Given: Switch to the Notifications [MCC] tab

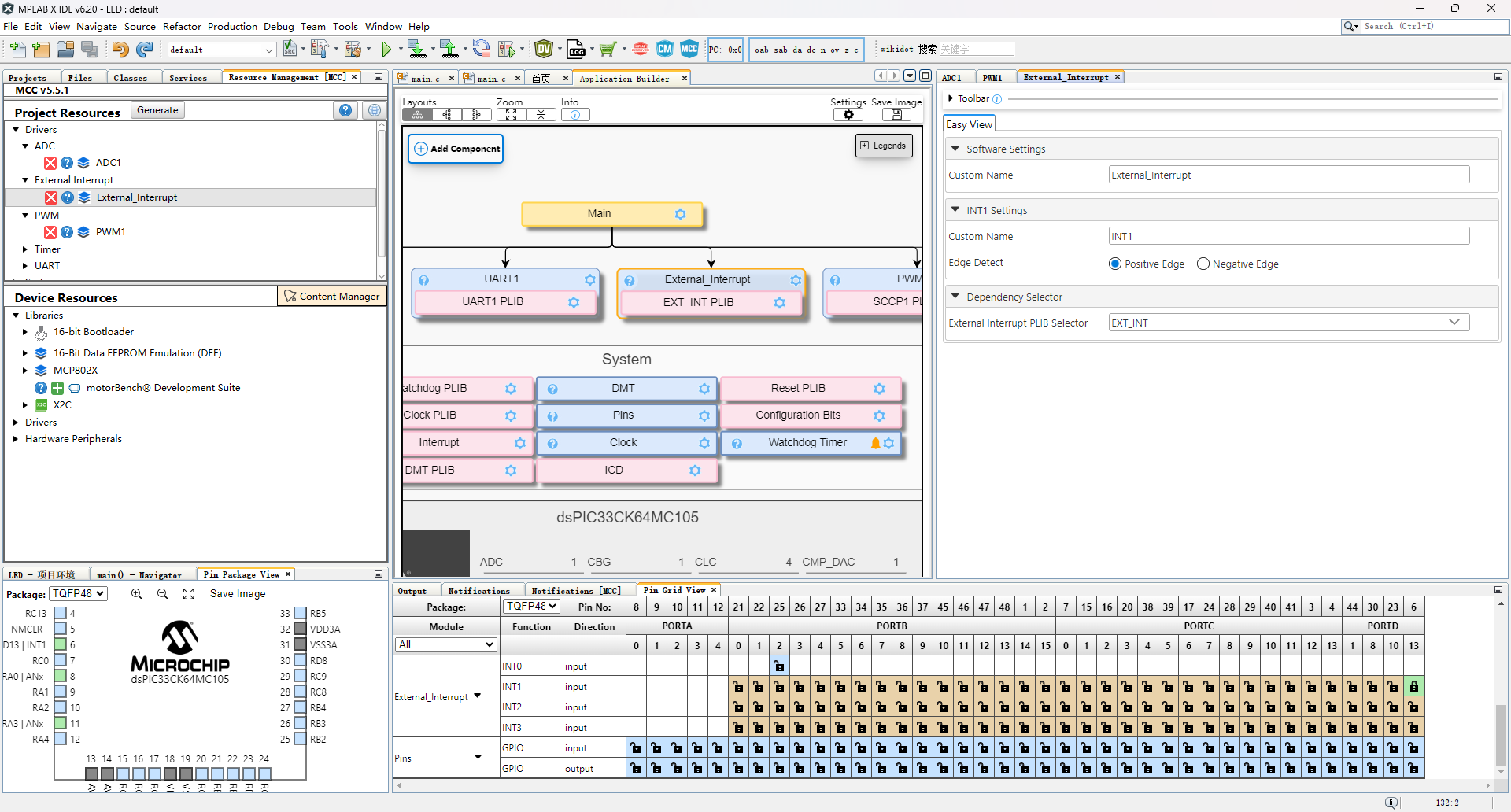Looking at the screenshot, I should coord(576,591).
